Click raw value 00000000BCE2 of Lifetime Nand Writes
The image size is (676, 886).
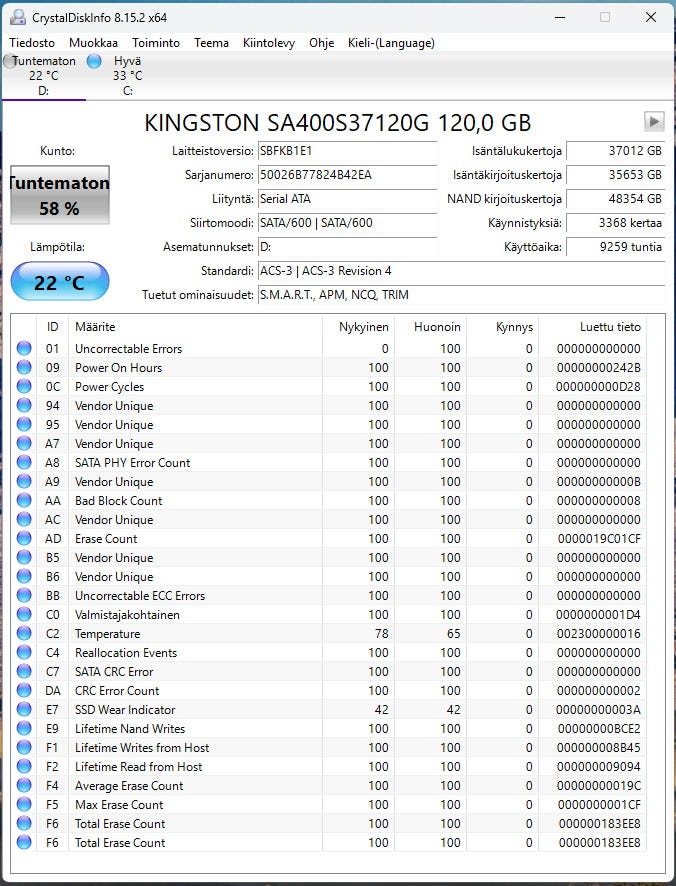tap(599, 729)
